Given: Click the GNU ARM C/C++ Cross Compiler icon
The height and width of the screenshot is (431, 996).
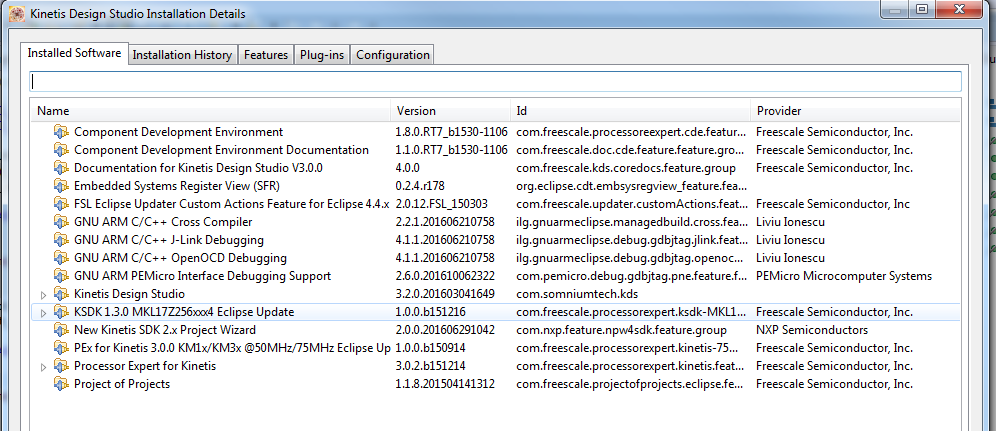Looking at the screenshot, I should point(62,222).
